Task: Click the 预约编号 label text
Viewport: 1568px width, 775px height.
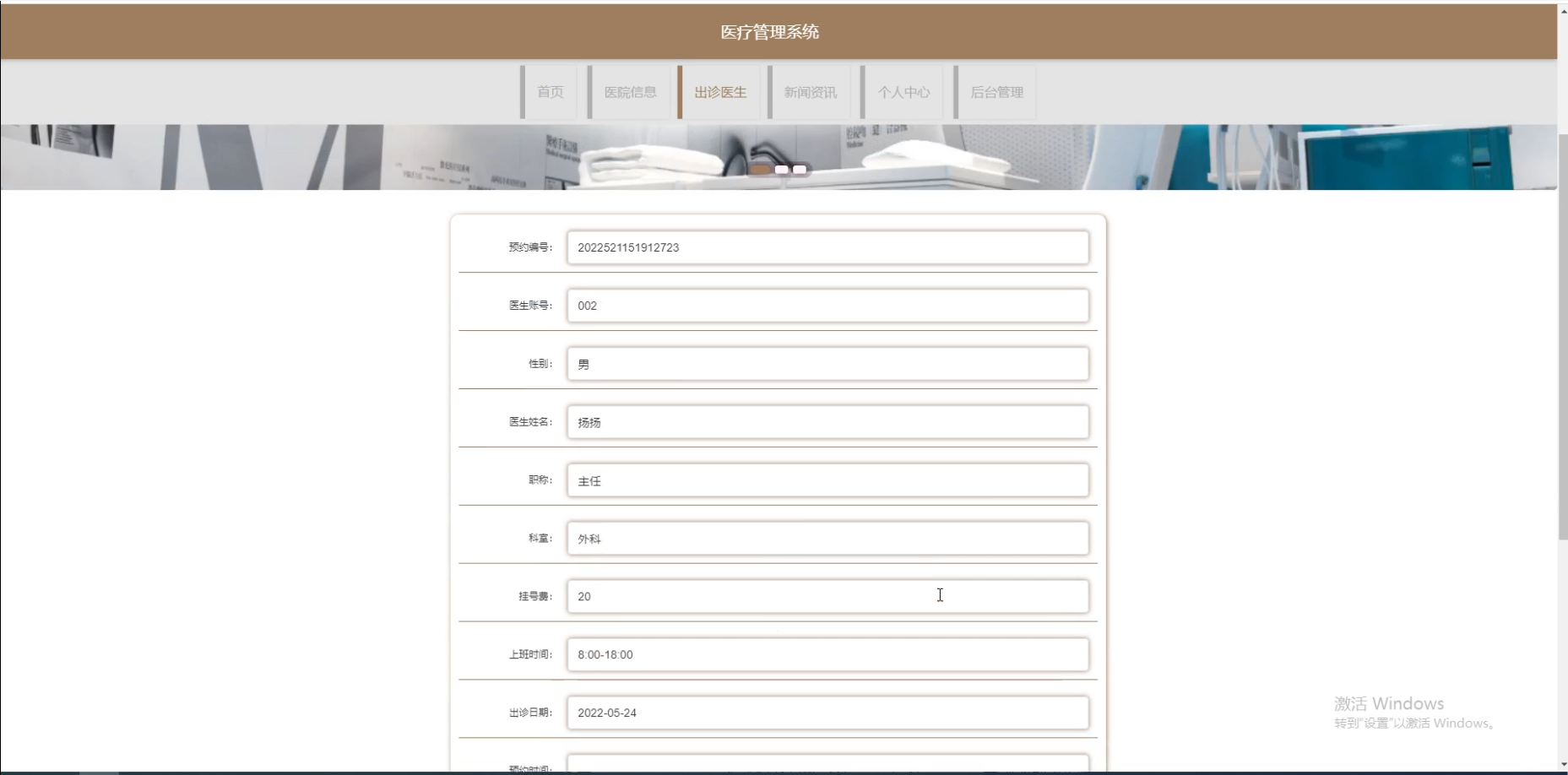Action: (x=530, y=247)
